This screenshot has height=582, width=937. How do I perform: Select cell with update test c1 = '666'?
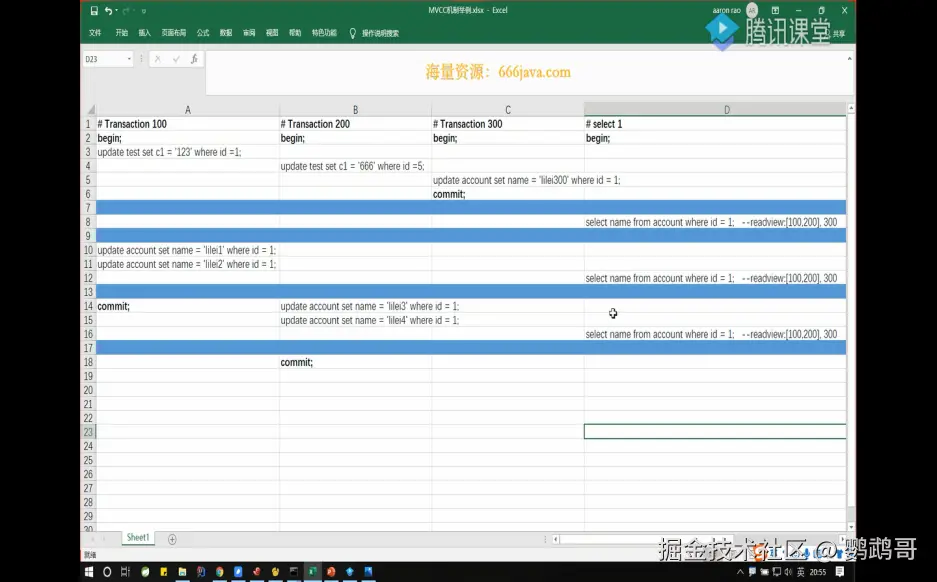[x=355, y=166]
